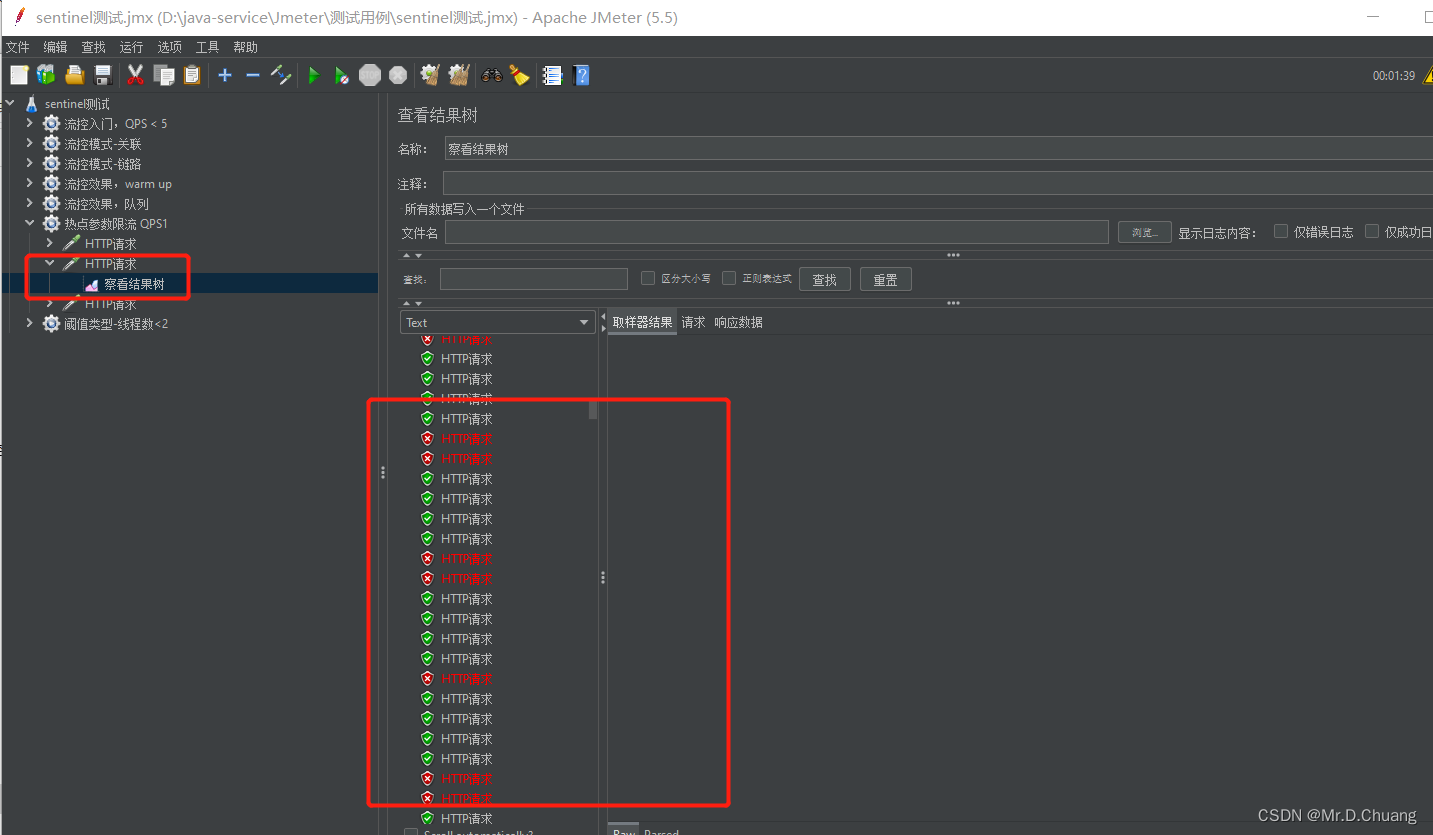Image resolution: width=1433 pixels, height=835 pixels.
Task: Click the result list scrollbar thumb
Action: [x=592, y=410]
